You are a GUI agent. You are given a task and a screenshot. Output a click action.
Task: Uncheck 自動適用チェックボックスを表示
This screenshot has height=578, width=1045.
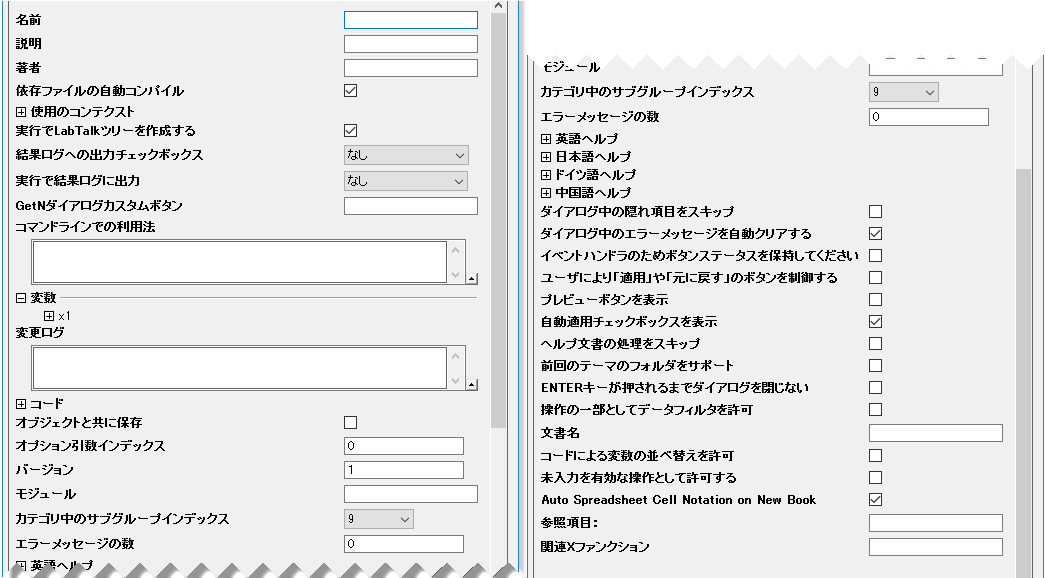(x=876, y=321)
